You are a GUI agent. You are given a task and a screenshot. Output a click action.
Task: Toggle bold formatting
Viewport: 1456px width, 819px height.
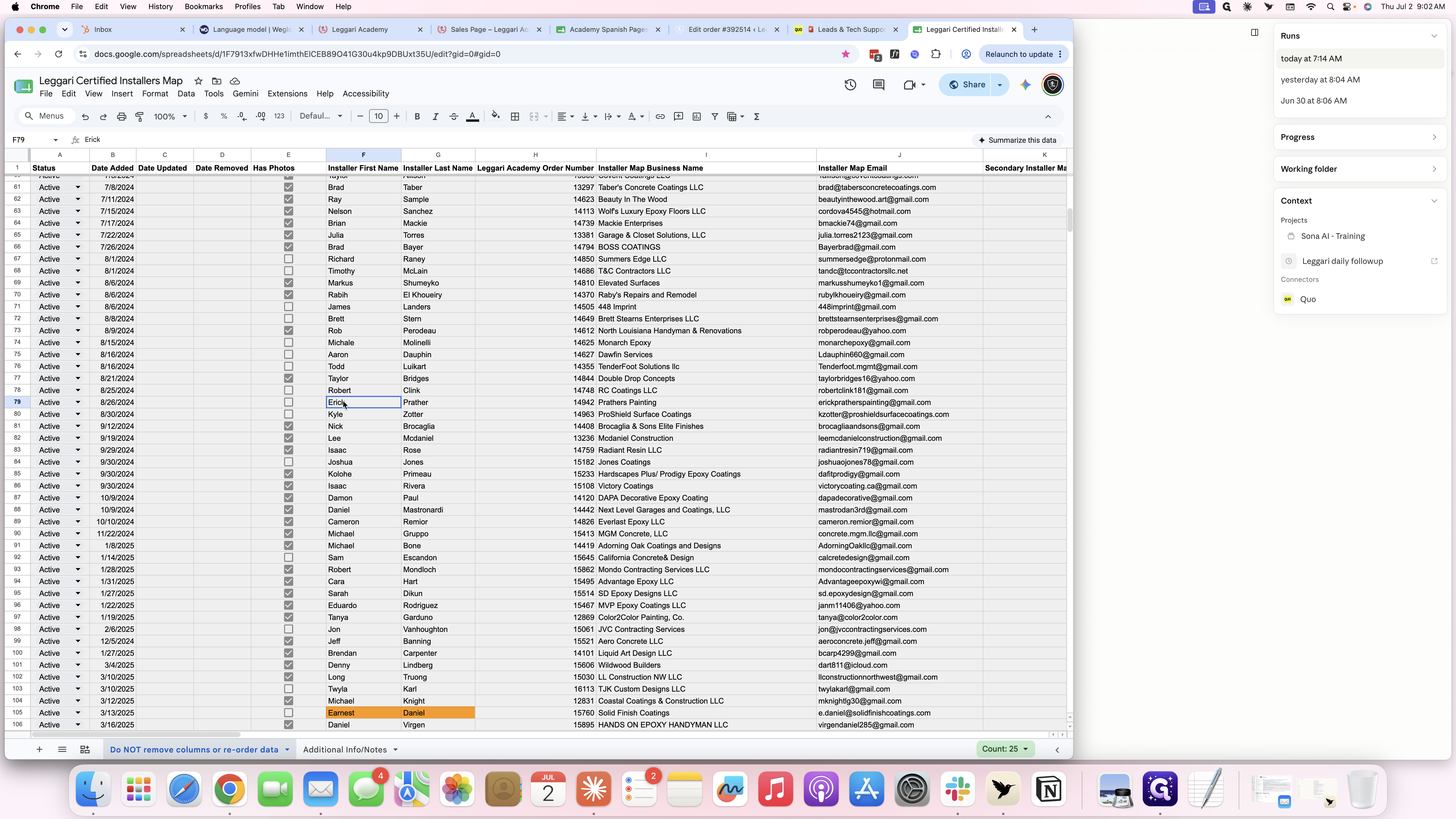pyautogui.click(x=417, y=116)
